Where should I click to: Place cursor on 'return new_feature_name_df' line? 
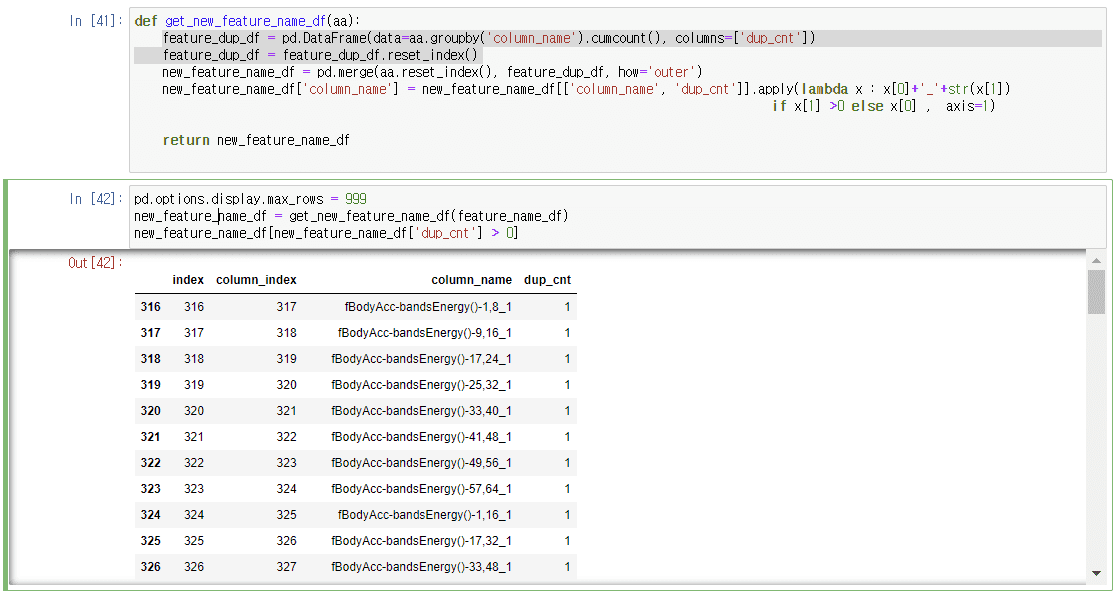[255, 141]
